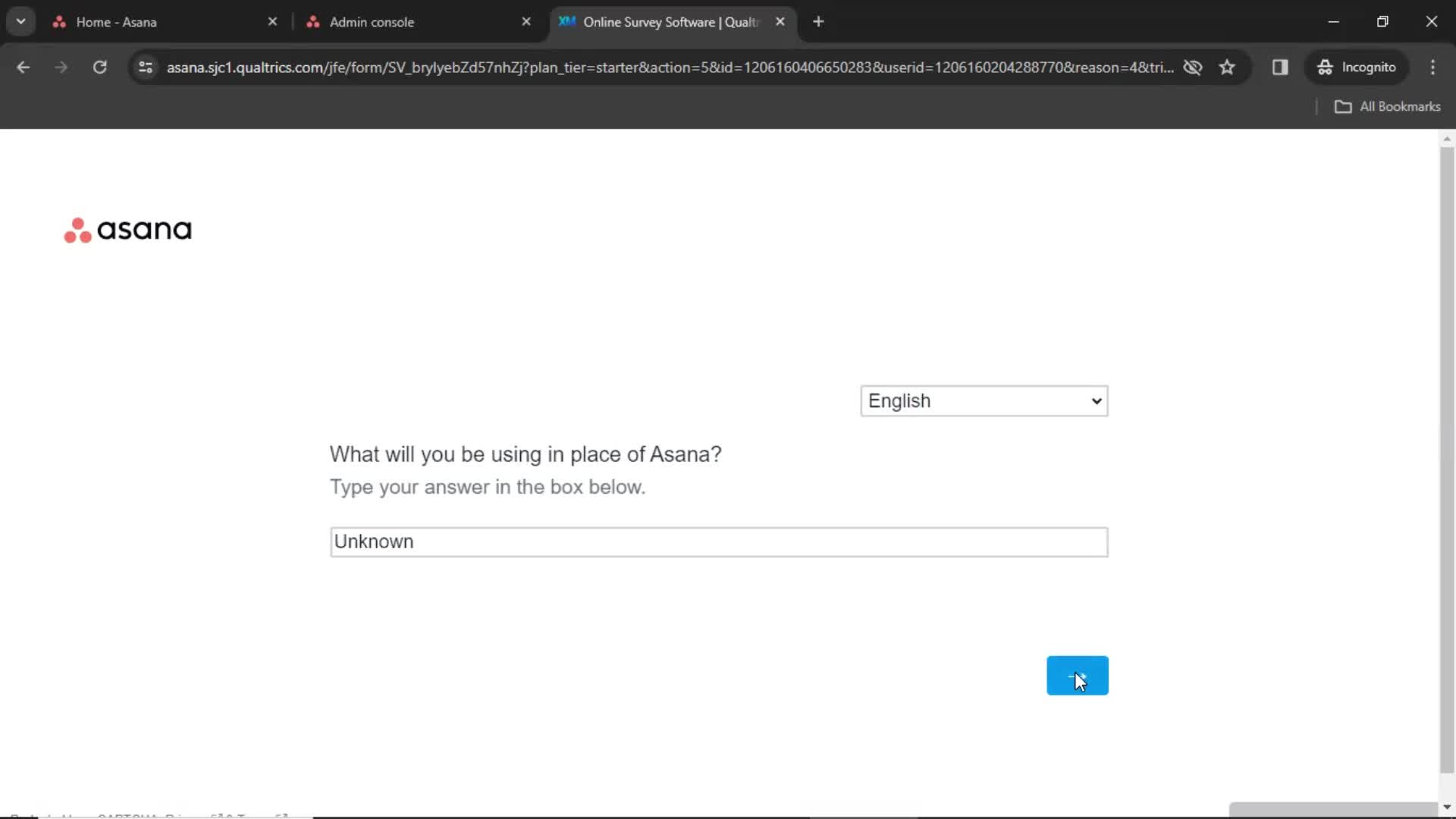Restore down the browser window
1456x819 pixels.
[x=1382, y=22]
